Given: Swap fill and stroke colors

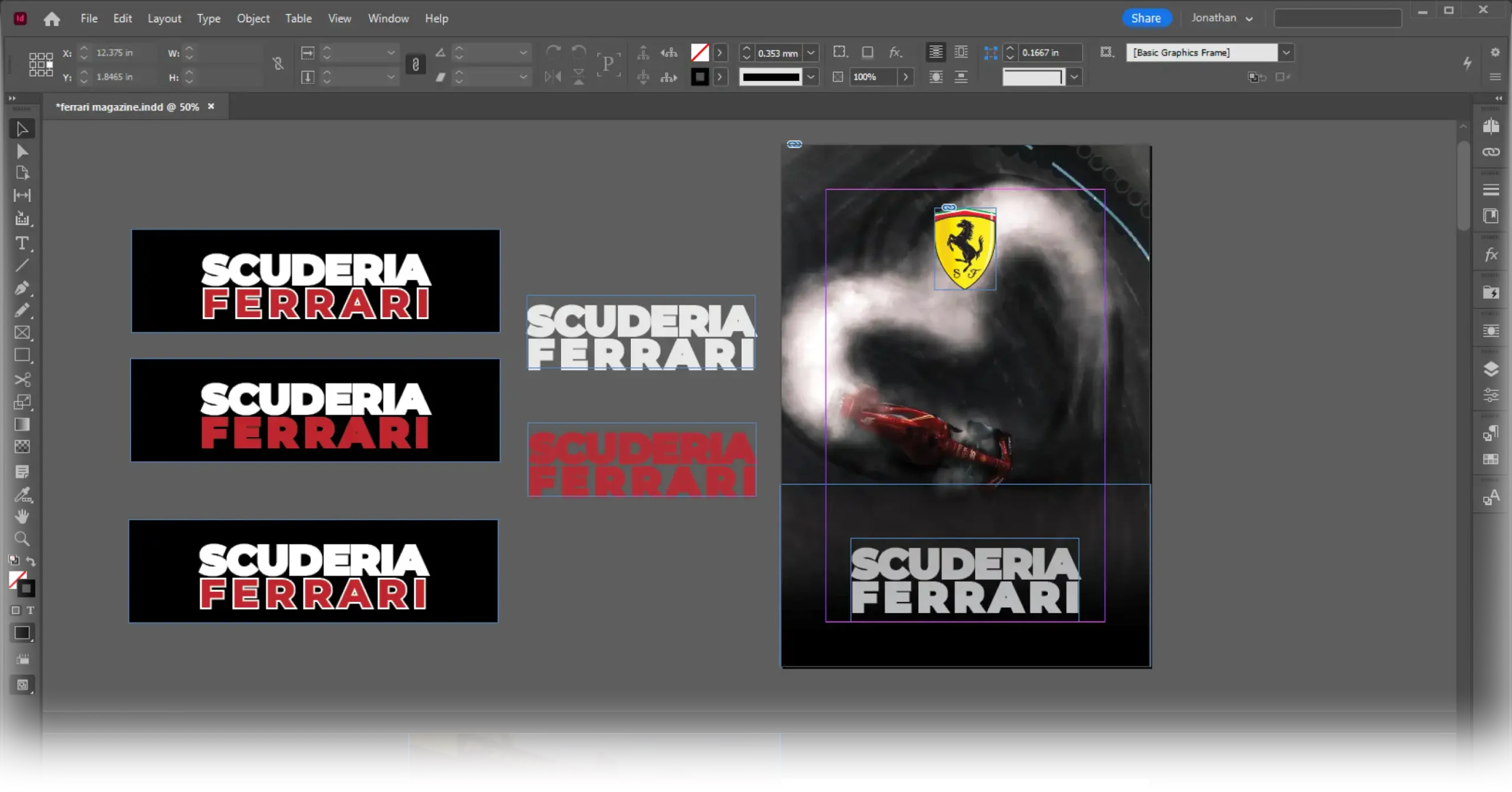Looking at the screenshot, I should click(x=31, y=560).
